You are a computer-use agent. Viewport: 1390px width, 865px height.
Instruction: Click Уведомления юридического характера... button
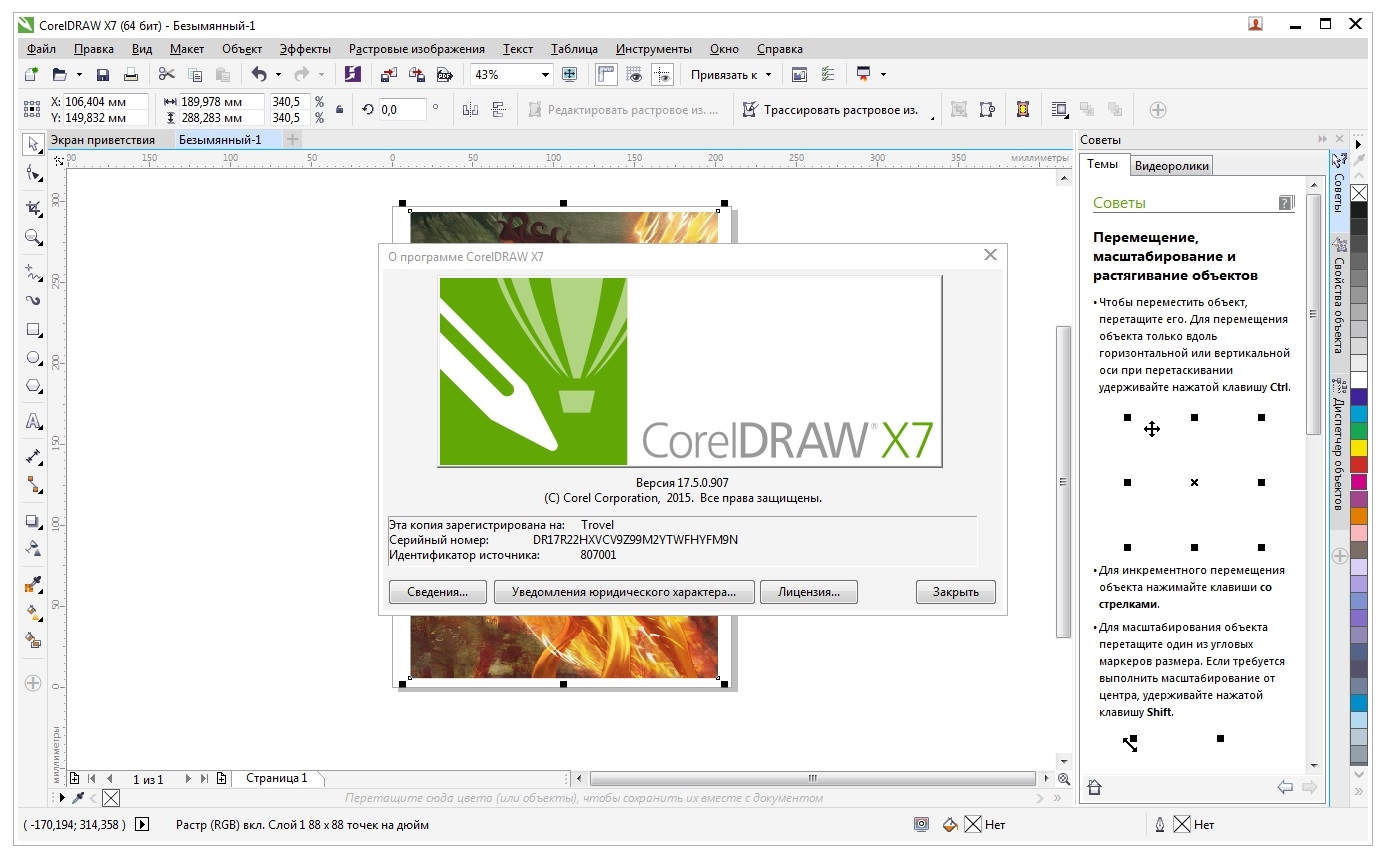624,592
